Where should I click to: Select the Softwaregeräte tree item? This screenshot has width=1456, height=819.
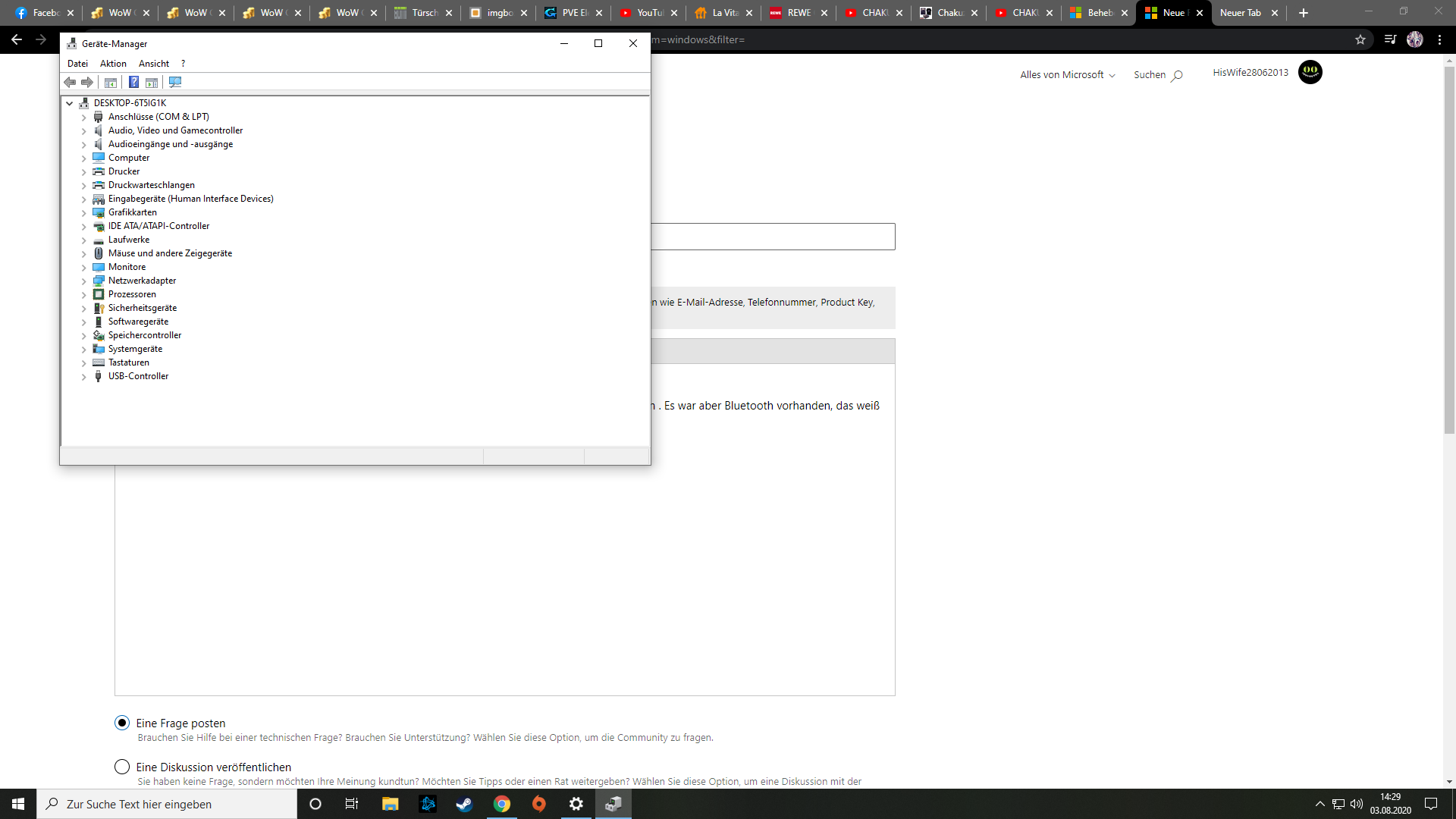click(138, 322)
